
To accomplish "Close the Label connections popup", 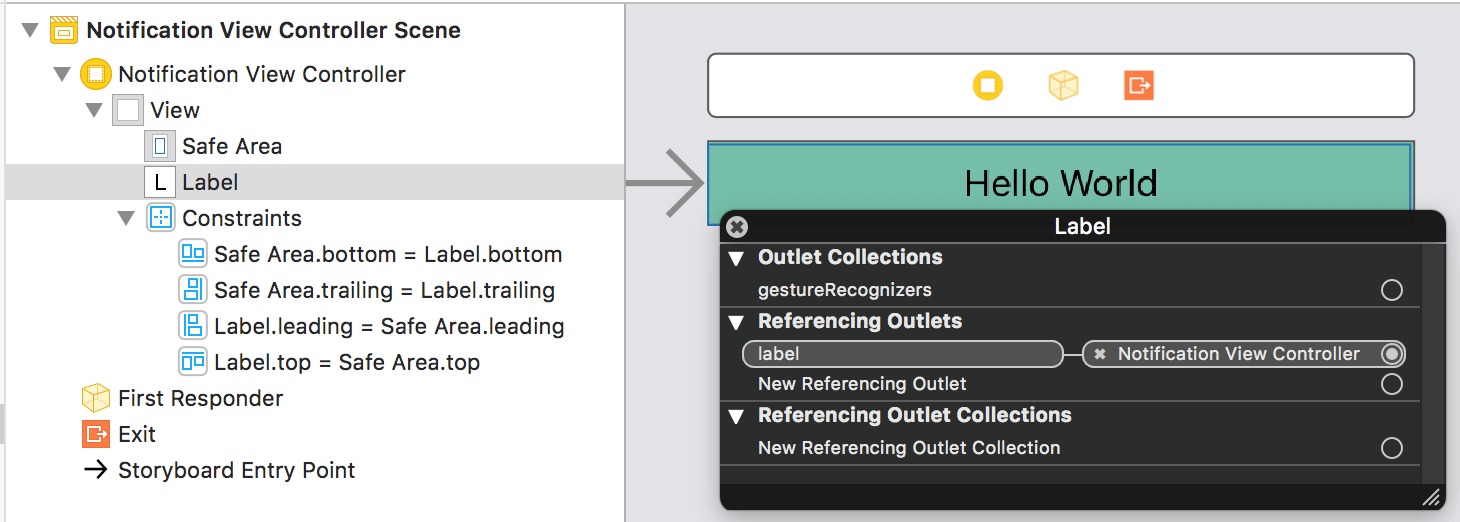I will (737, 227).
